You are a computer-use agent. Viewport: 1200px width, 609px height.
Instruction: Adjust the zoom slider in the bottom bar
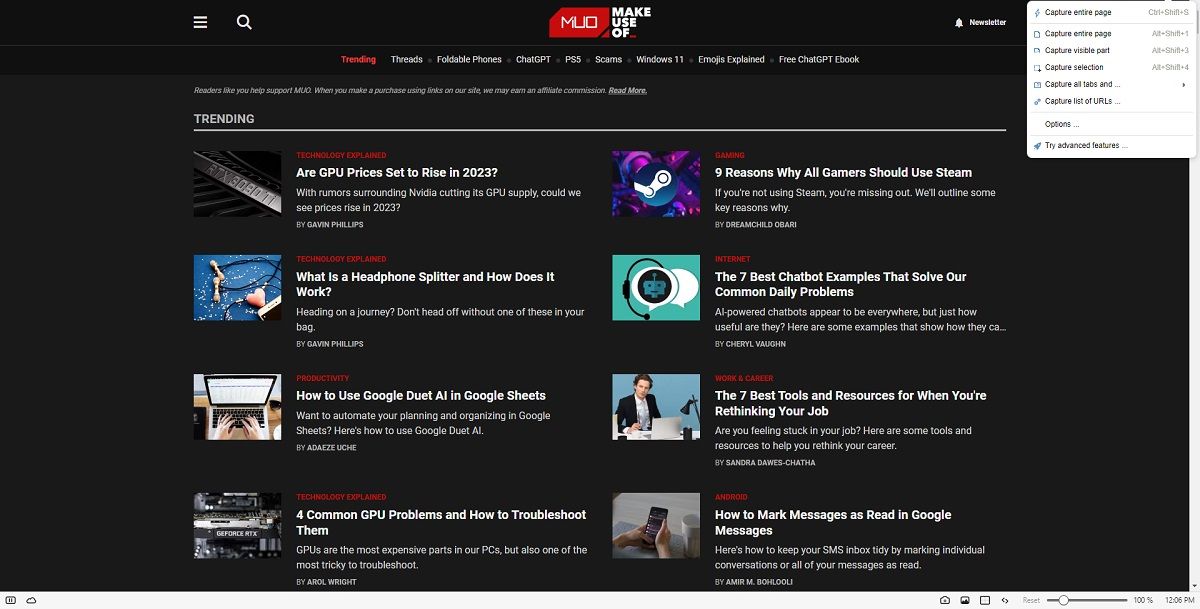[1065, 600]
